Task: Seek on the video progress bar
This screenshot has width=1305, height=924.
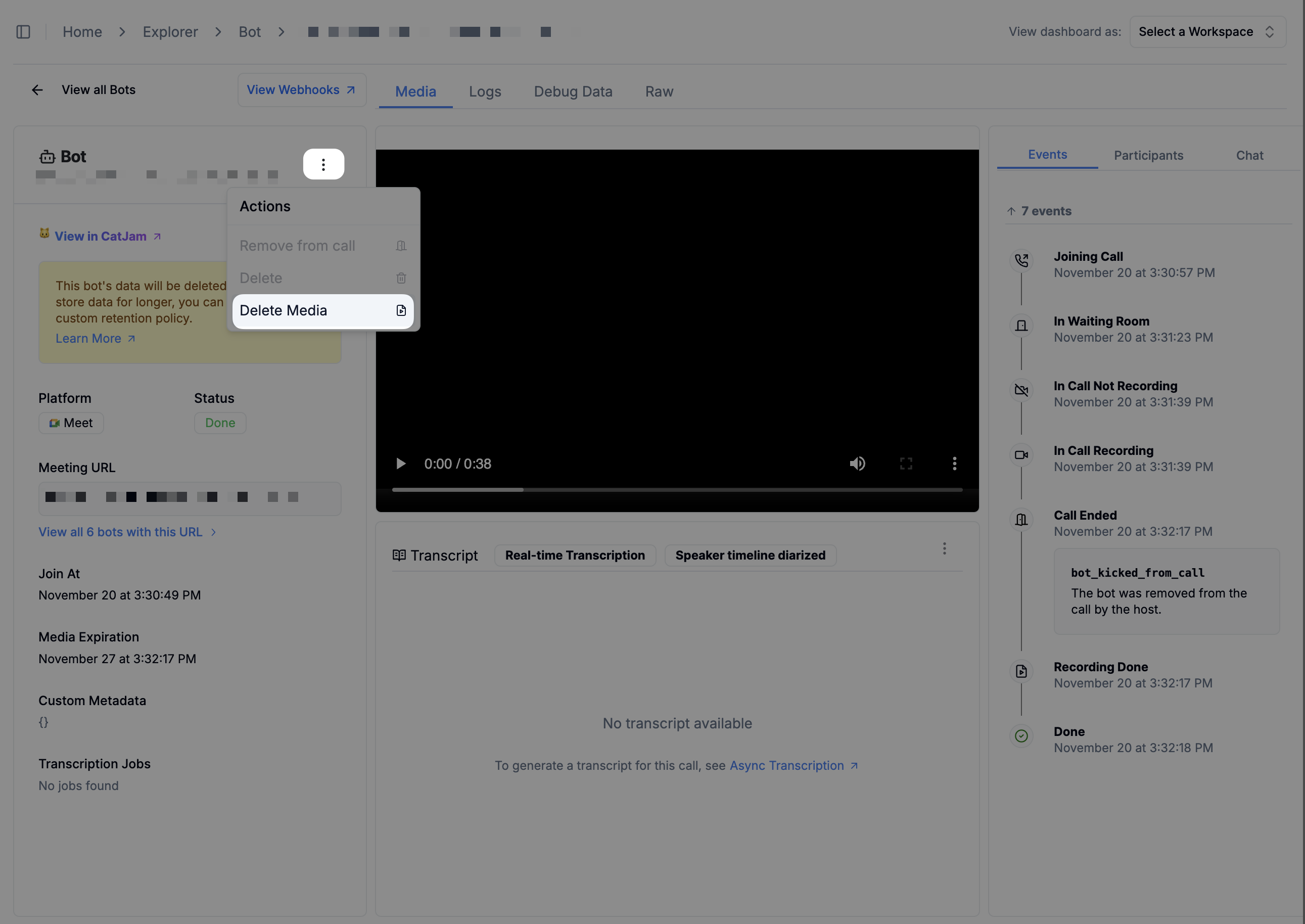Action: coord(677,490)
